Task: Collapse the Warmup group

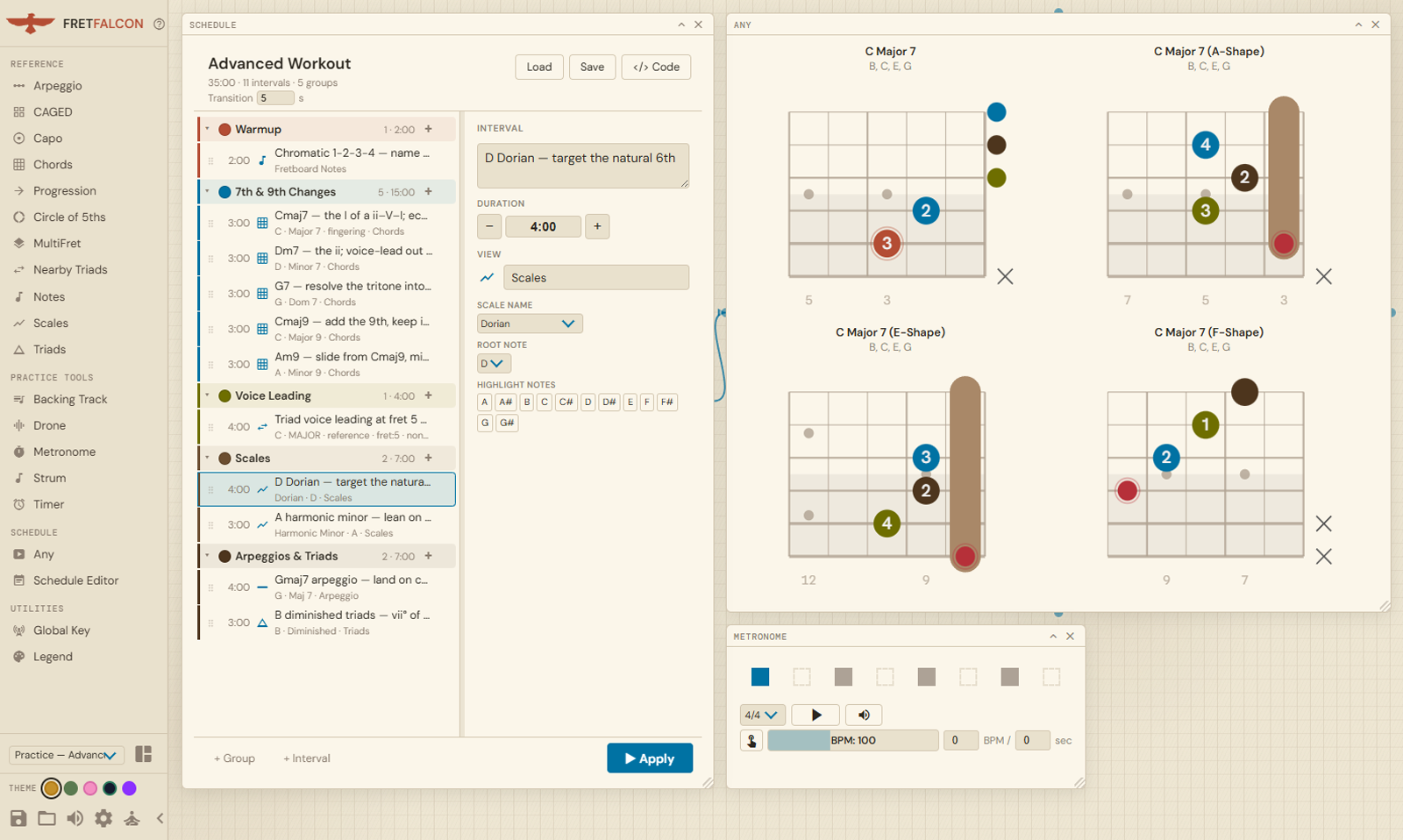Action: pyautogui.click(x=208, y=129)
